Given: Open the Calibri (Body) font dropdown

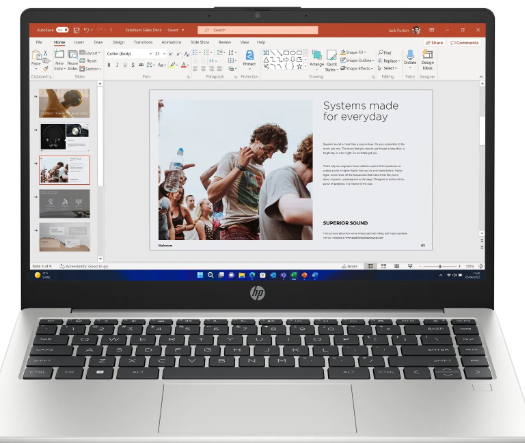Looking at the screenshot, I should 129,54.
